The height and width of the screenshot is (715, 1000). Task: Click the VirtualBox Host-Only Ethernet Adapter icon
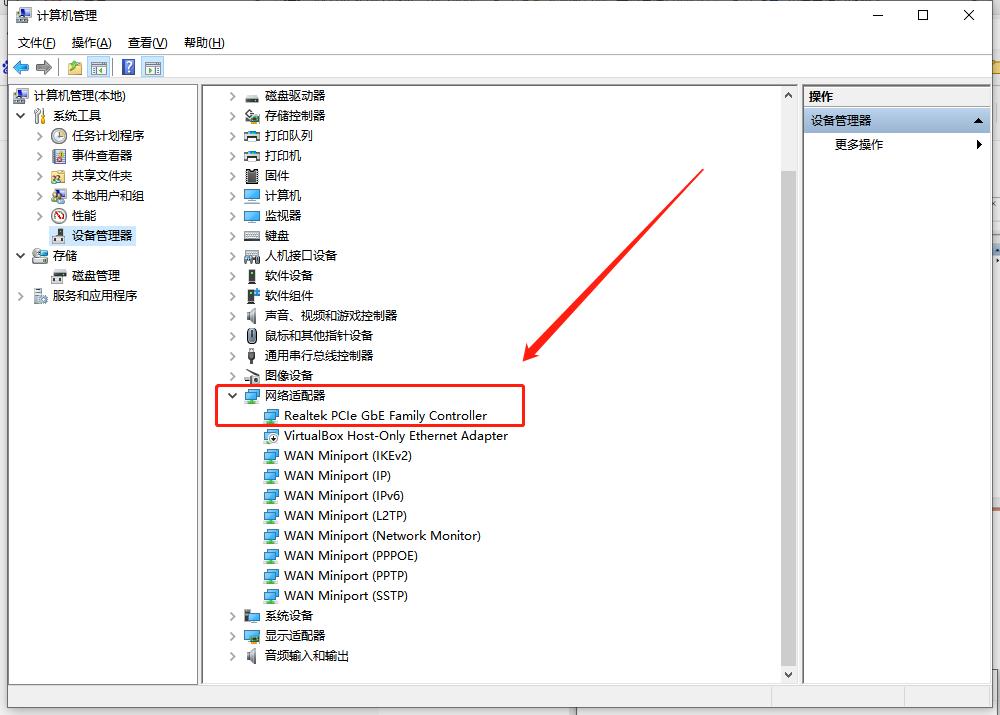click(271, 436)
